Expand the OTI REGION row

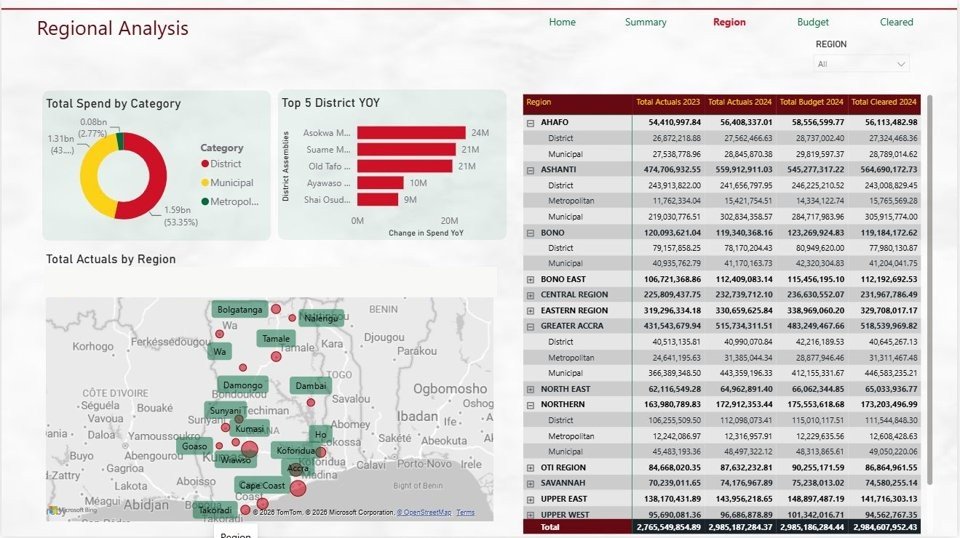point(530,468)
